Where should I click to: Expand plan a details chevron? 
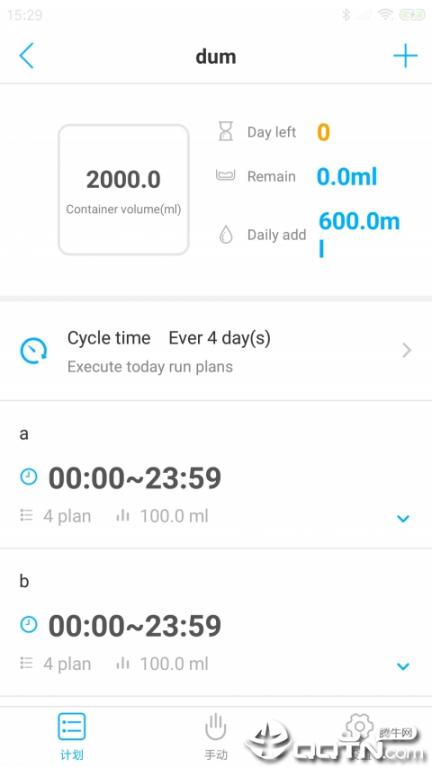click(403, 518)
